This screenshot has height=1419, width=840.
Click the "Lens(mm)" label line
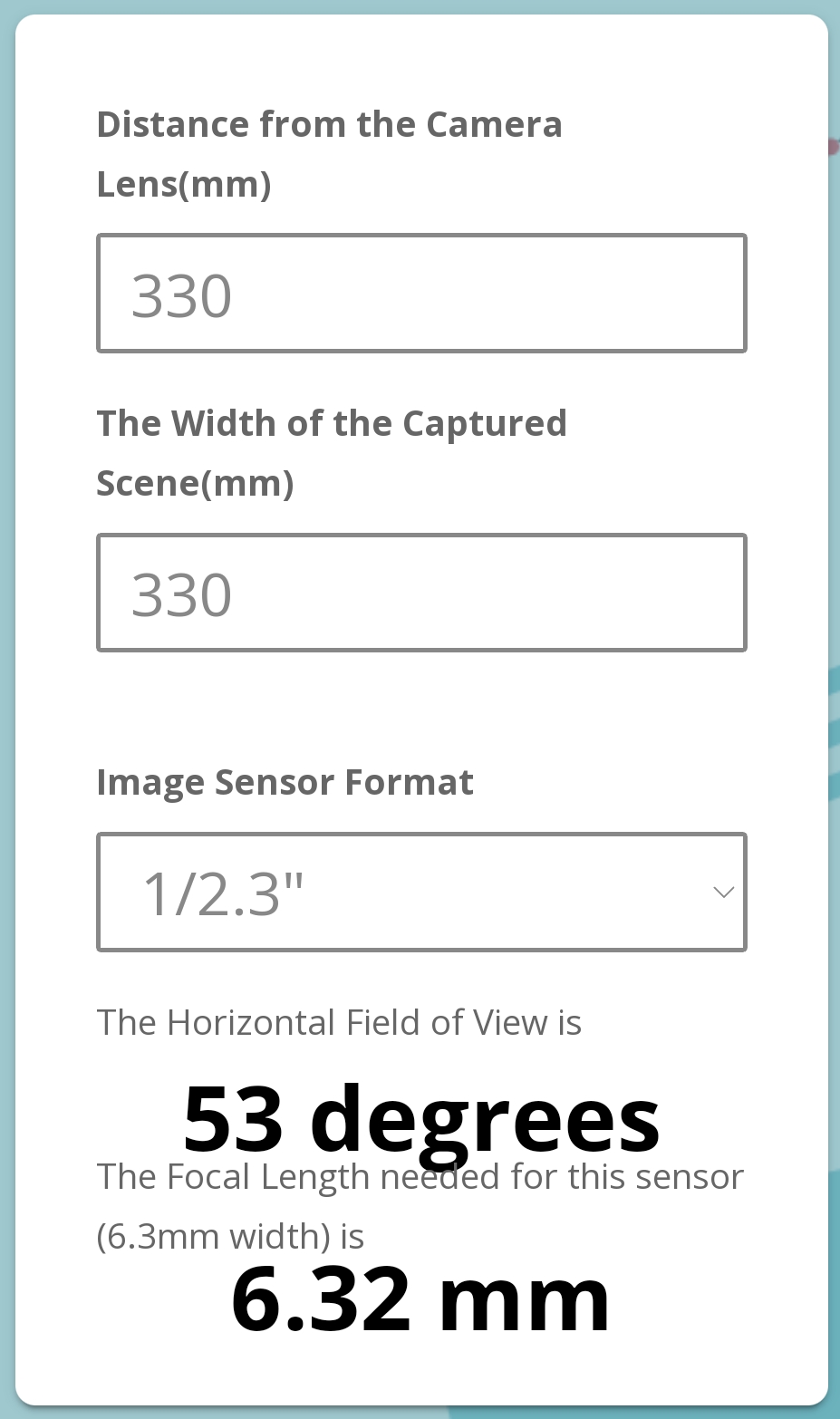coord(184,184)
